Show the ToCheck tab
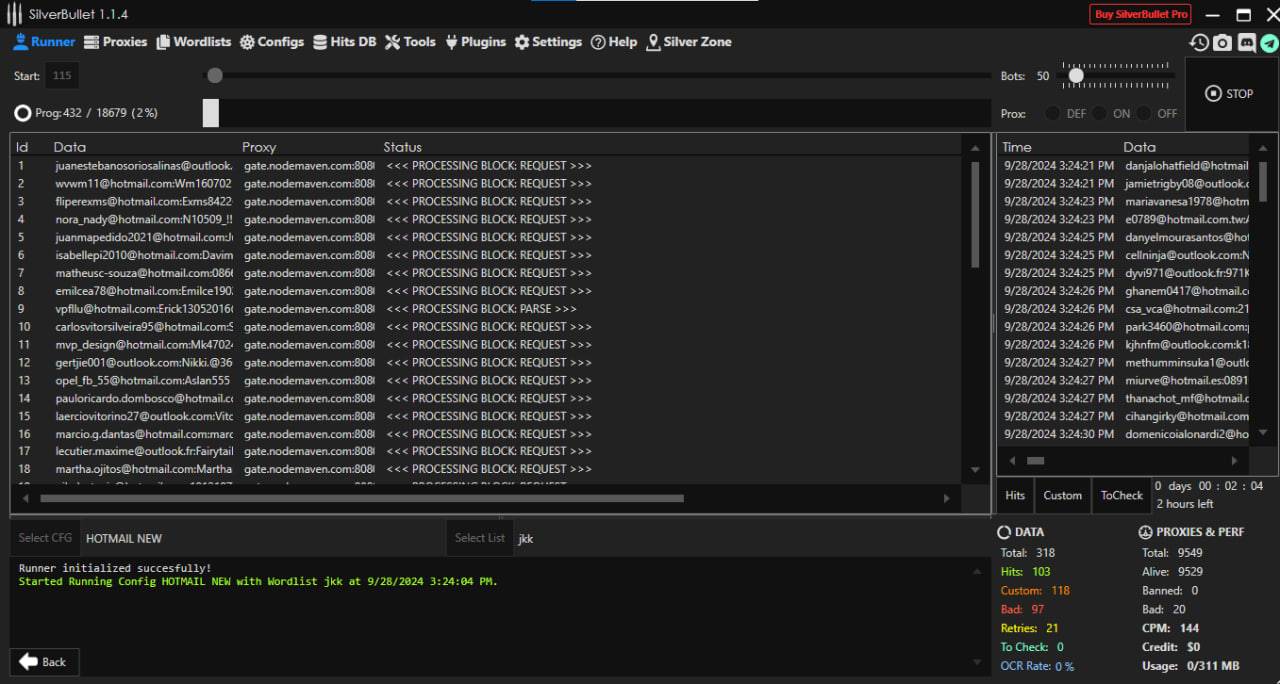The image size is (1280, 684). [1121, 495]
